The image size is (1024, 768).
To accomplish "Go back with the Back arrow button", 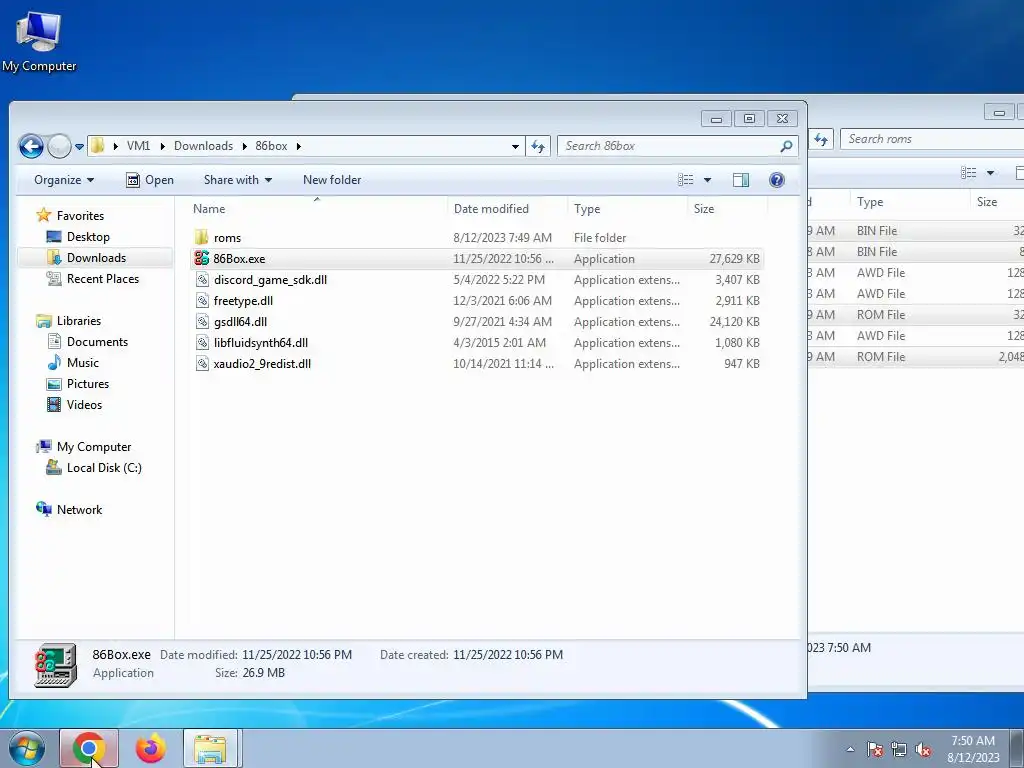I will pyautogui.click(x=31, y=146).
